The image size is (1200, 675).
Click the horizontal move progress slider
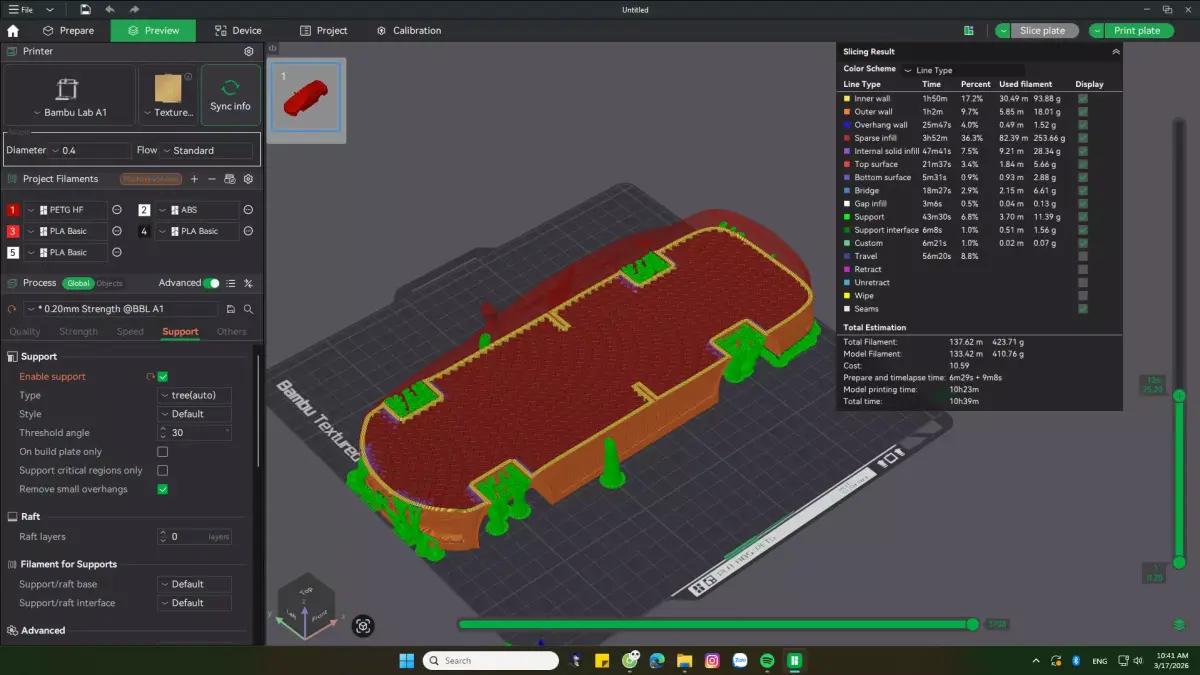point(716,624)
